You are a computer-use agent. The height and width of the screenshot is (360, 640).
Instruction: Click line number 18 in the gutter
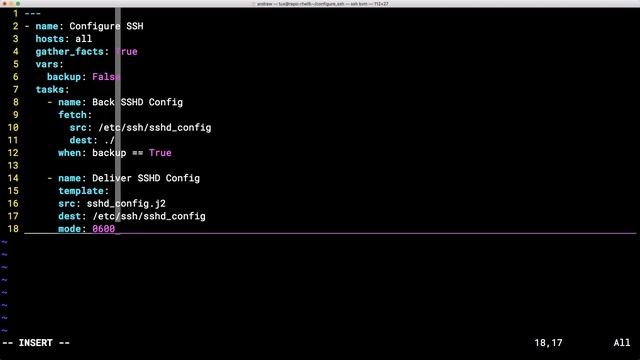pyautogui.click(x=13, y=229)
